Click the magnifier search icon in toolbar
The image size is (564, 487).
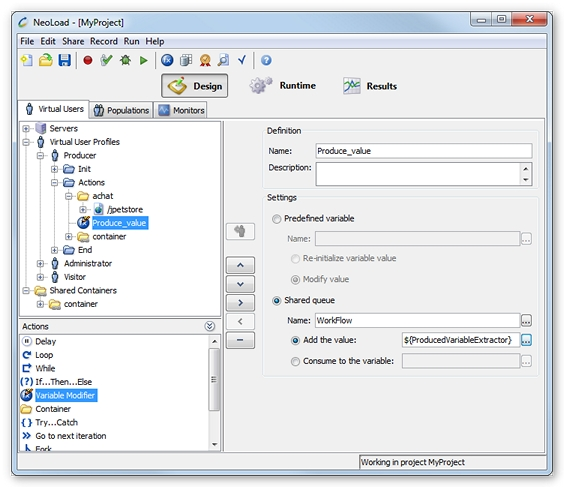(223, 60)
